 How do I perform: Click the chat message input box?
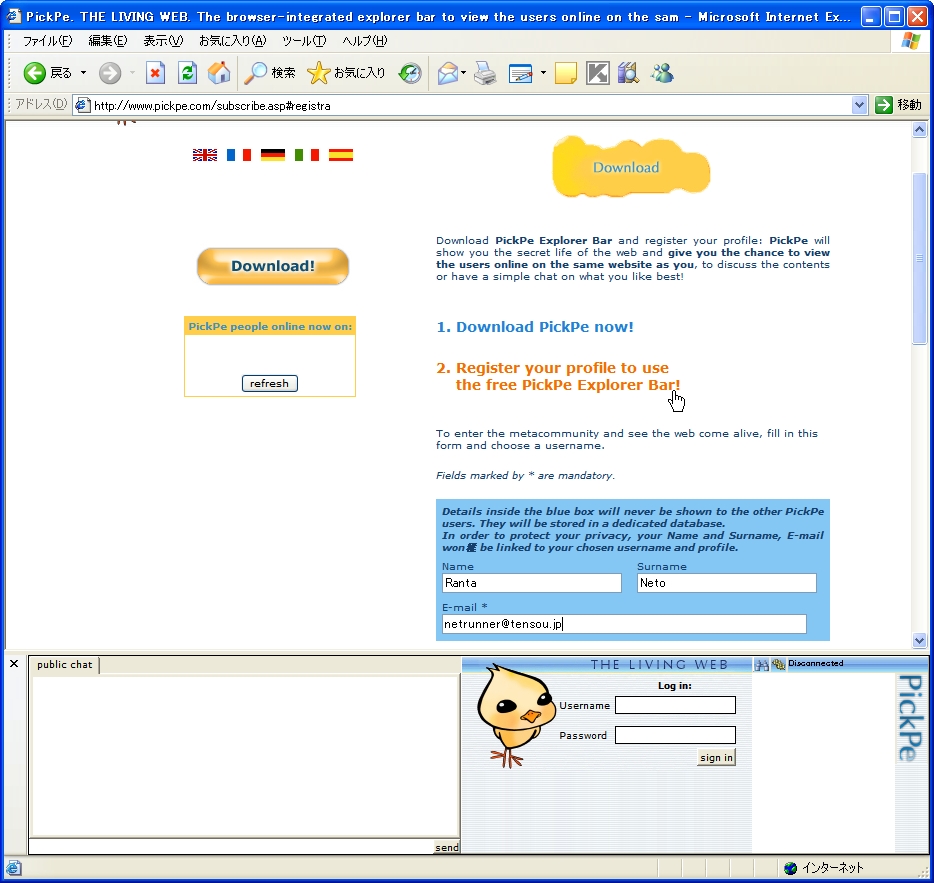coord(231,847)
